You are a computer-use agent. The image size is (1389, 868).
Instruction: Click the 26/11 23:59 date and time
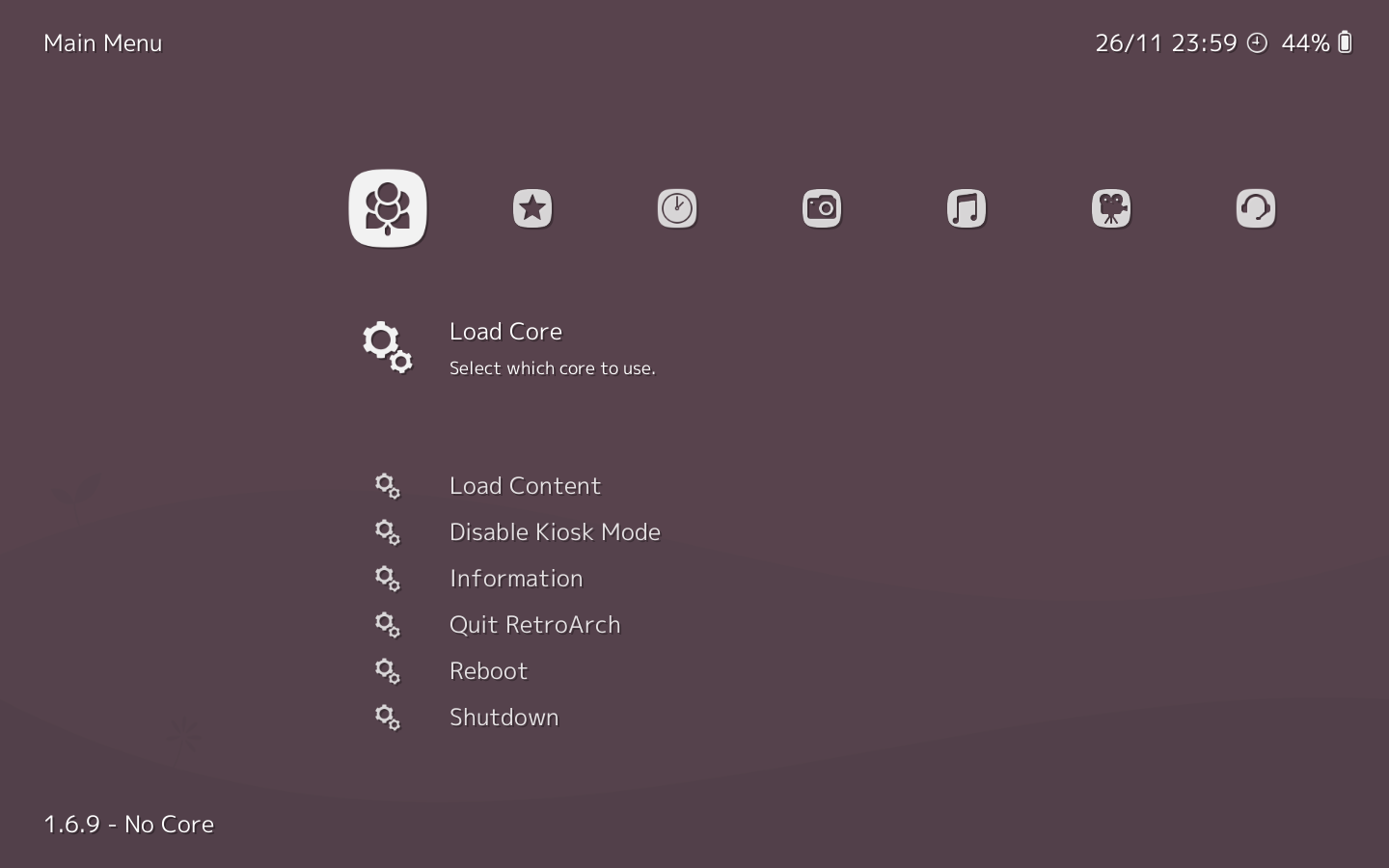click(1165, 42)
